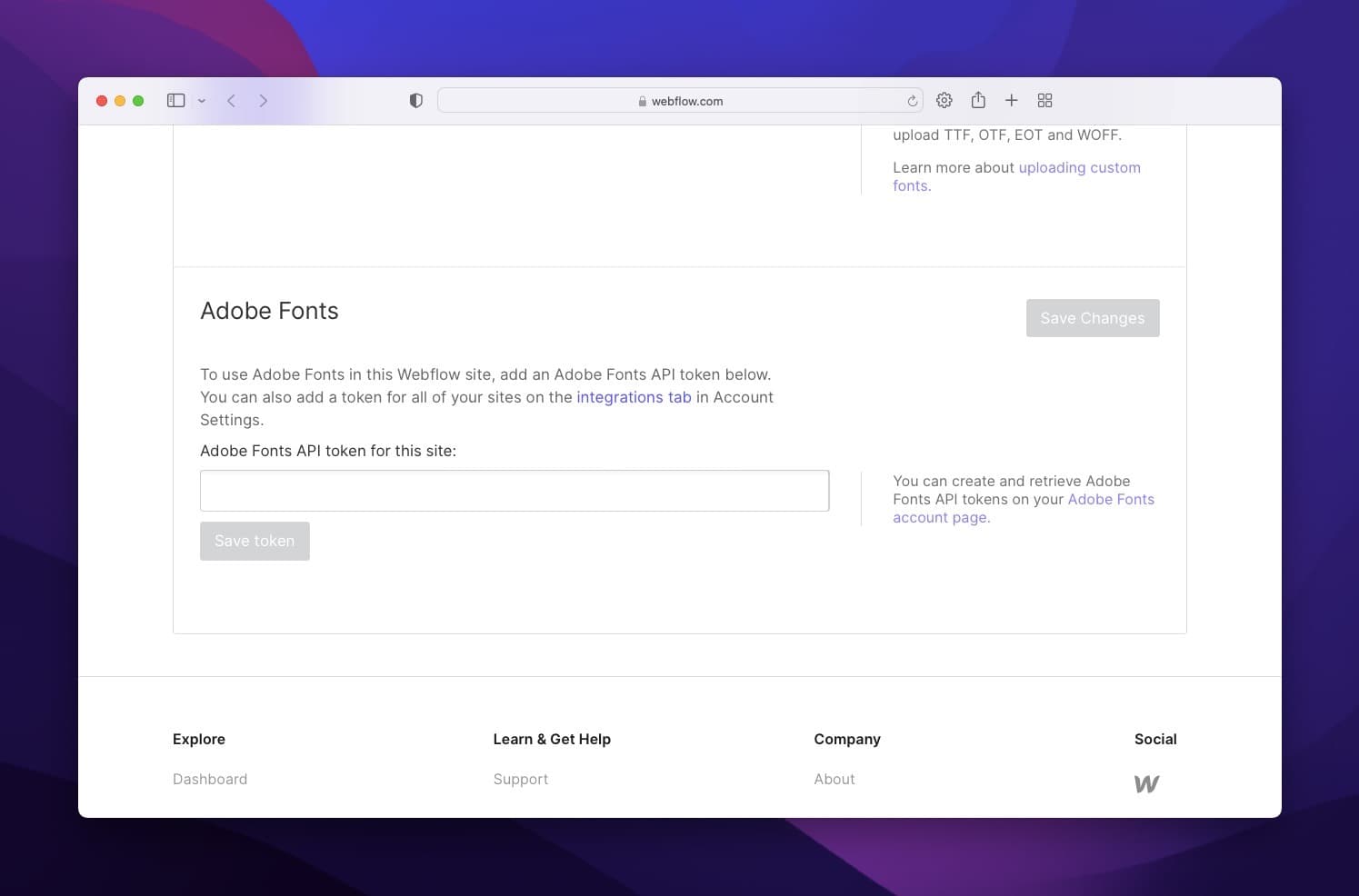Viewport: 1359px width, 896px height.
Task: Click the Company footer heading
Action: pyautogui.click(x=847, y=739)
